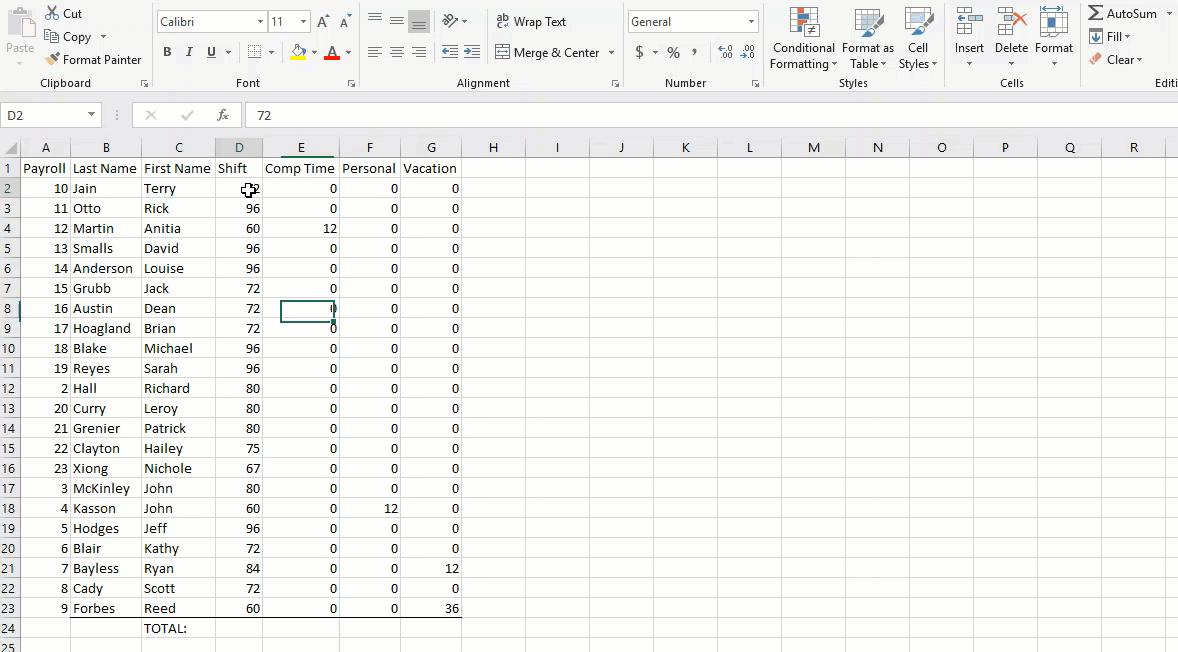Toggle italic formatting
This screenshot has height=652, width=1178.
pos(189,52)
